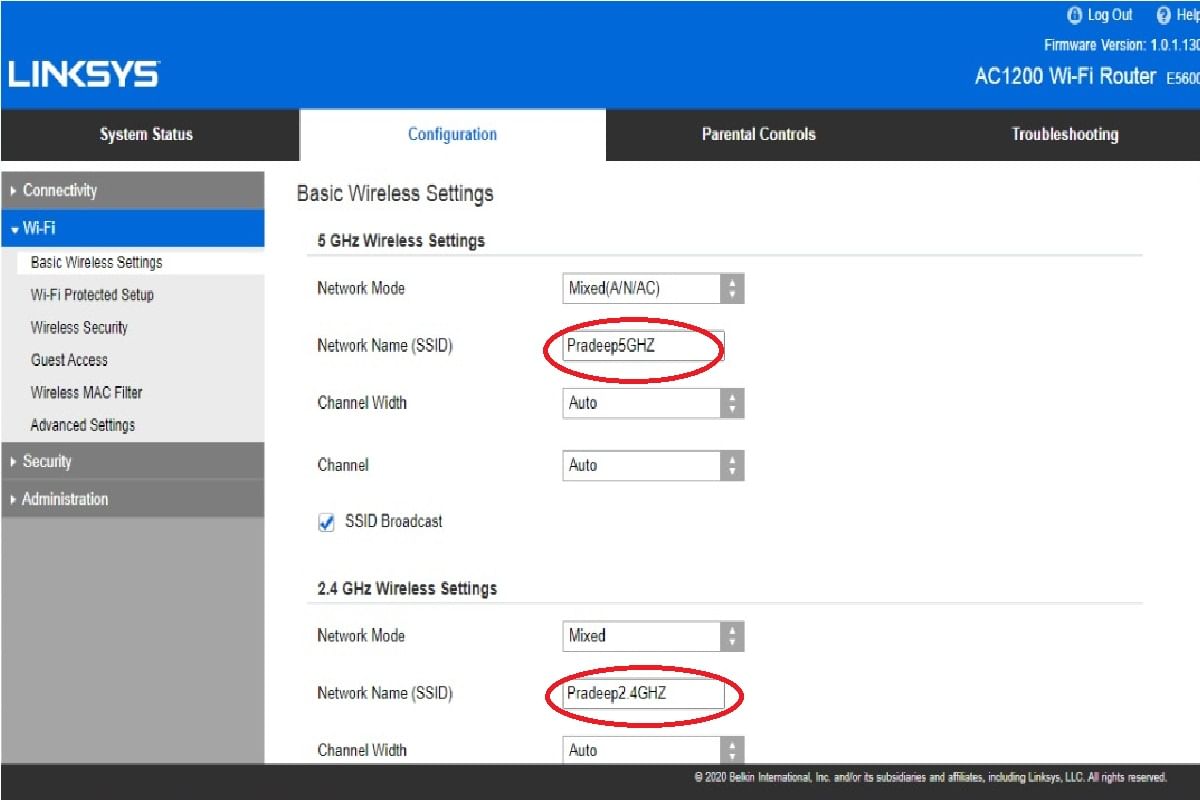Open the Troubleshooting tab

click(1064, 134)
